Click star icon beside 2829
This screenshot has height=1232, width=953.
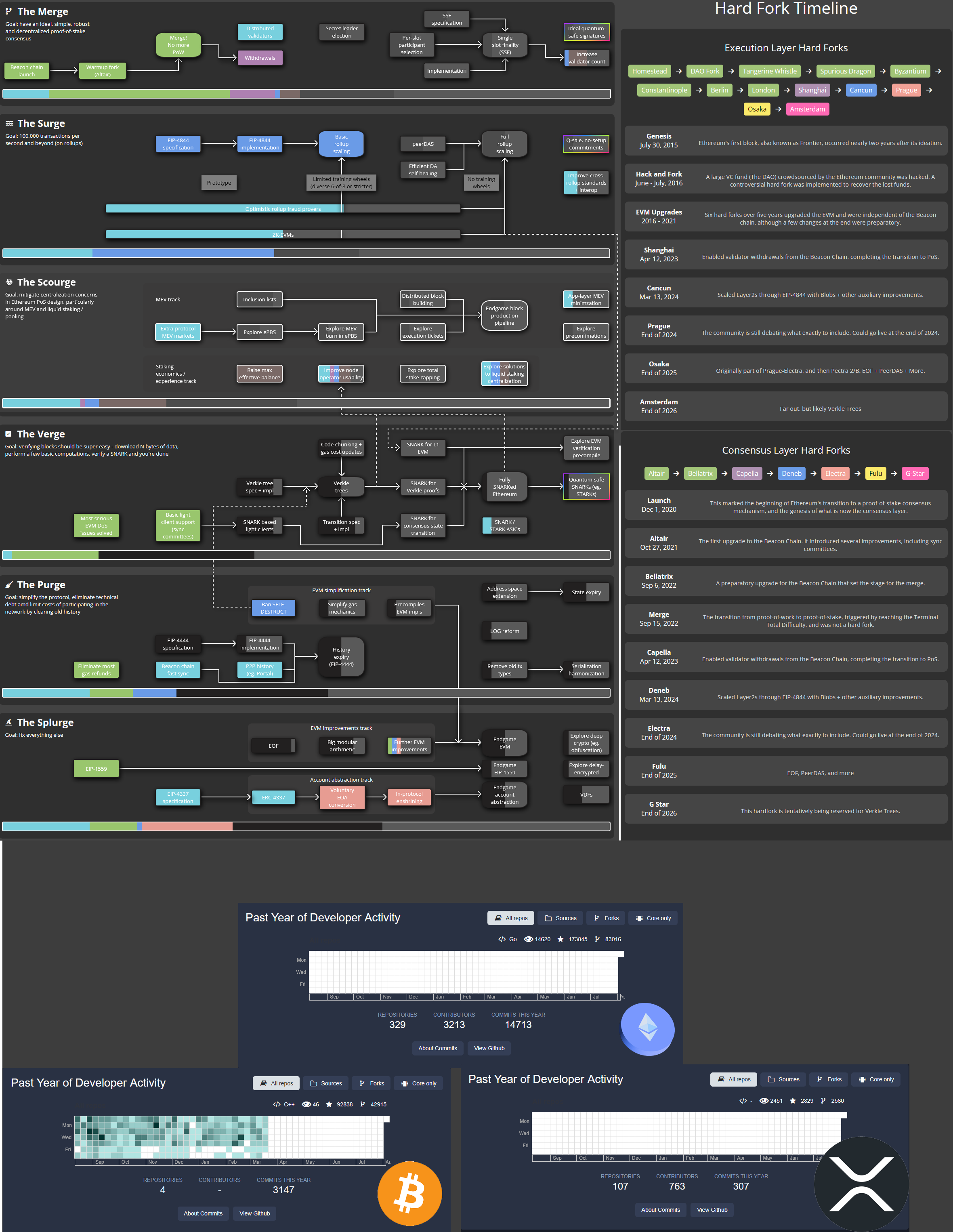click(793, 1101)
